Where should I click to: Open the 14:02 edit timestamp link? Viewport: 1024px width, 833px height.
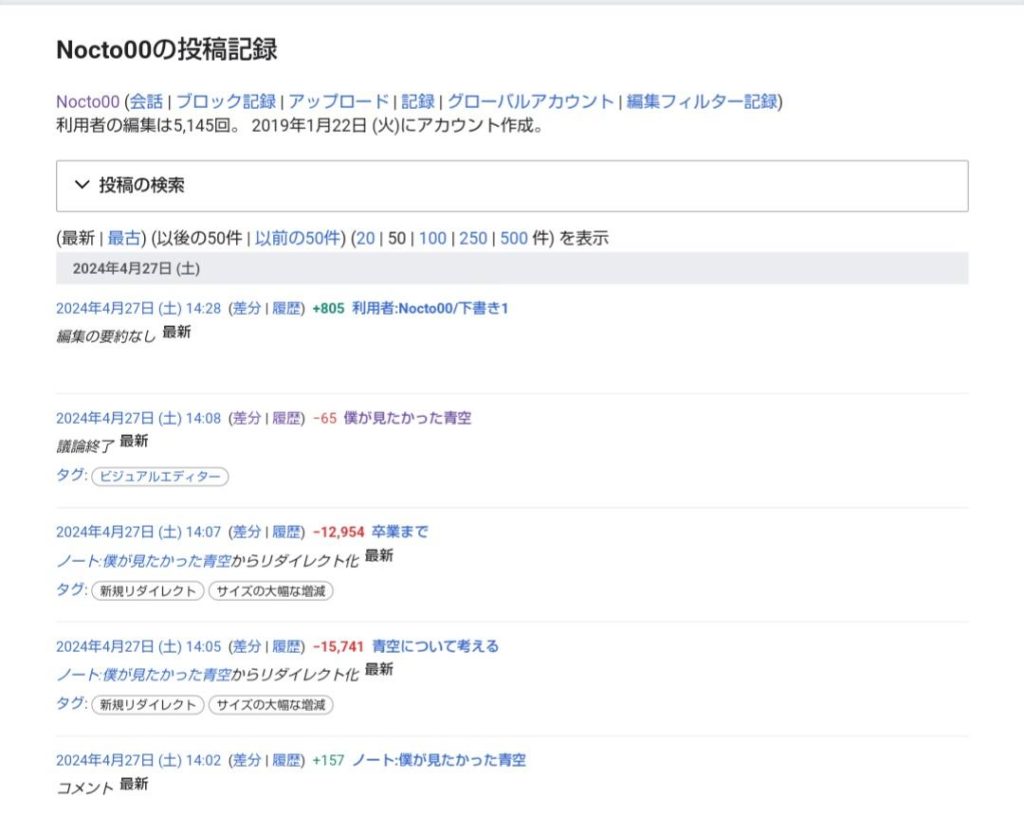pos(138,760)
